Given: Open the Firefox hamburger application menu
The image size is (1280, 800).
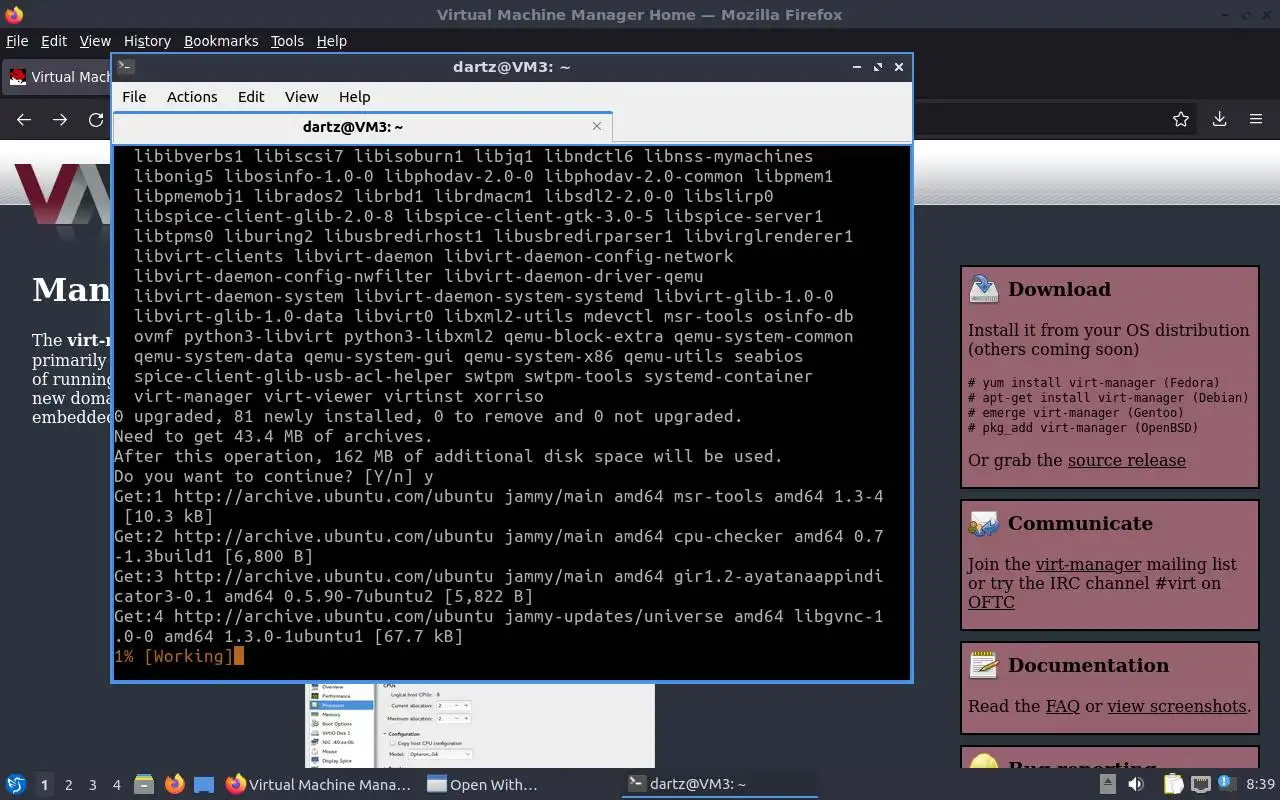Looking at the screenshot, I should coord(1256,119).
